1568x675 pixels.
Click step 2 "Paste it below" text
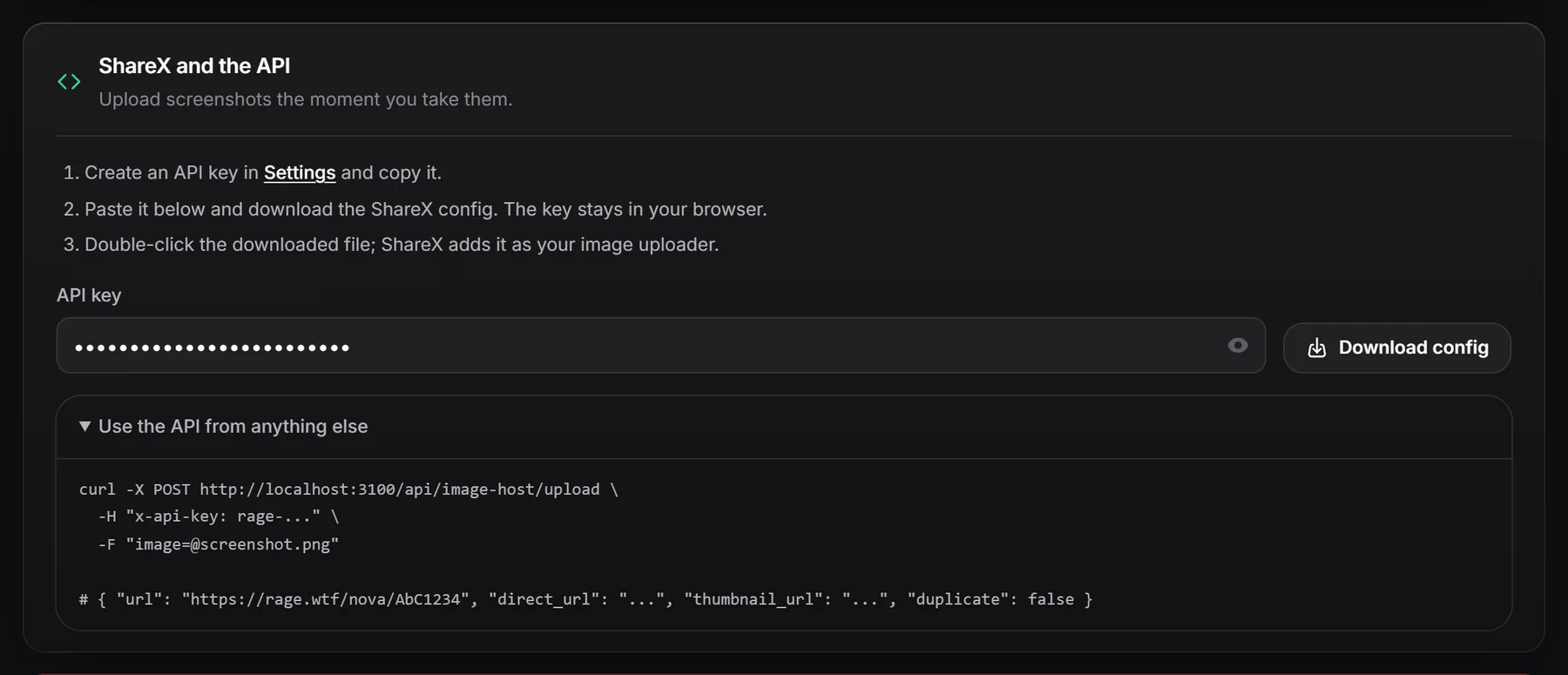(x=425, y=209)
